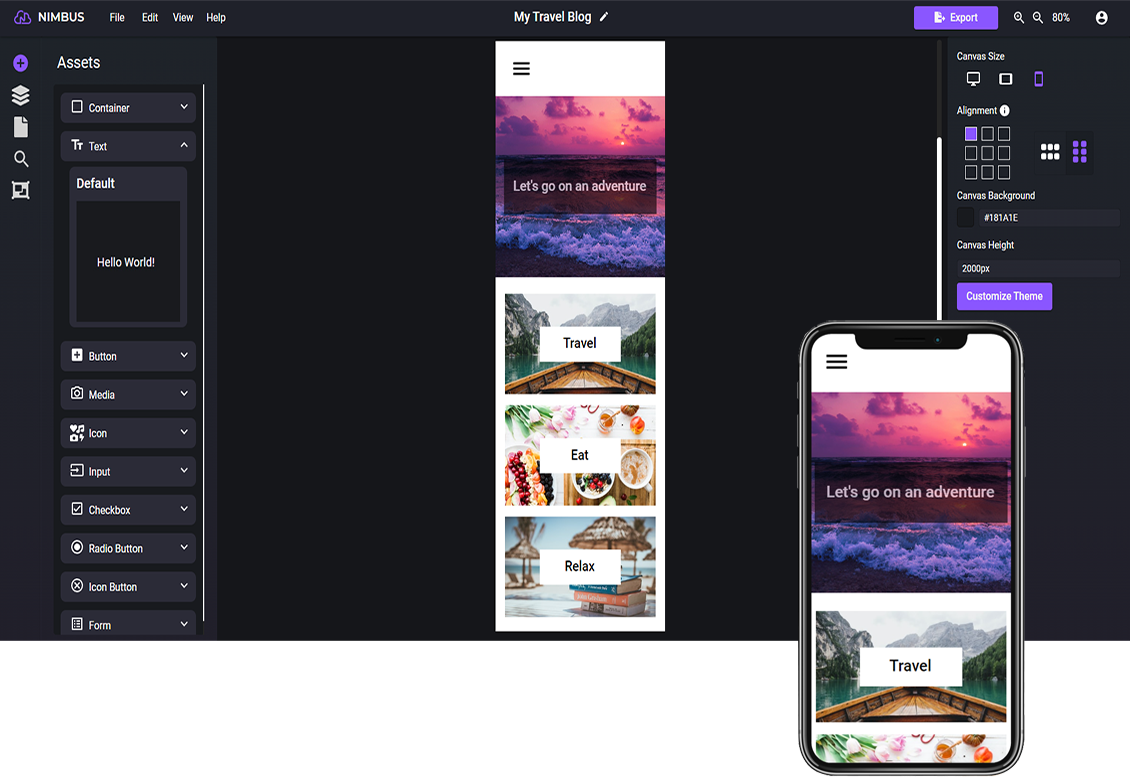This screenshot has height=777, width=1130.
Task: Select the Hello World default text thumbnail
Action: coord(128,262)
